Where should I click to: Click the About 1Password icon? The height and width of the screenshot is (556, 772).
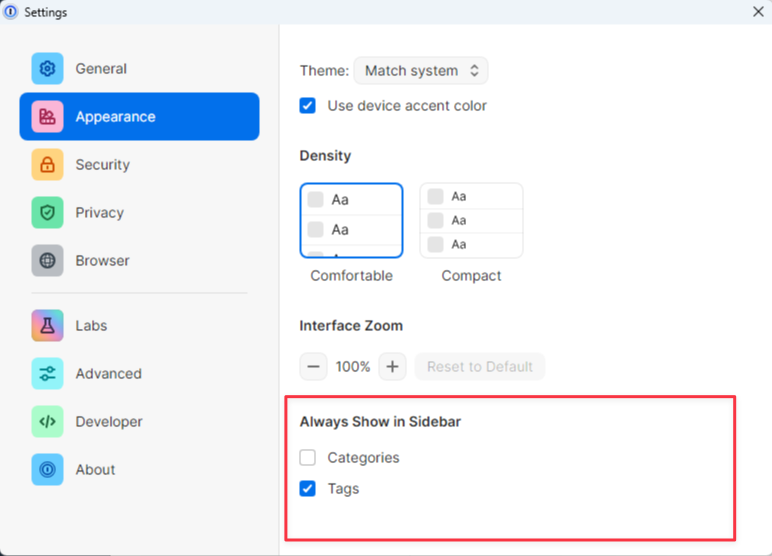pos(47,470)
